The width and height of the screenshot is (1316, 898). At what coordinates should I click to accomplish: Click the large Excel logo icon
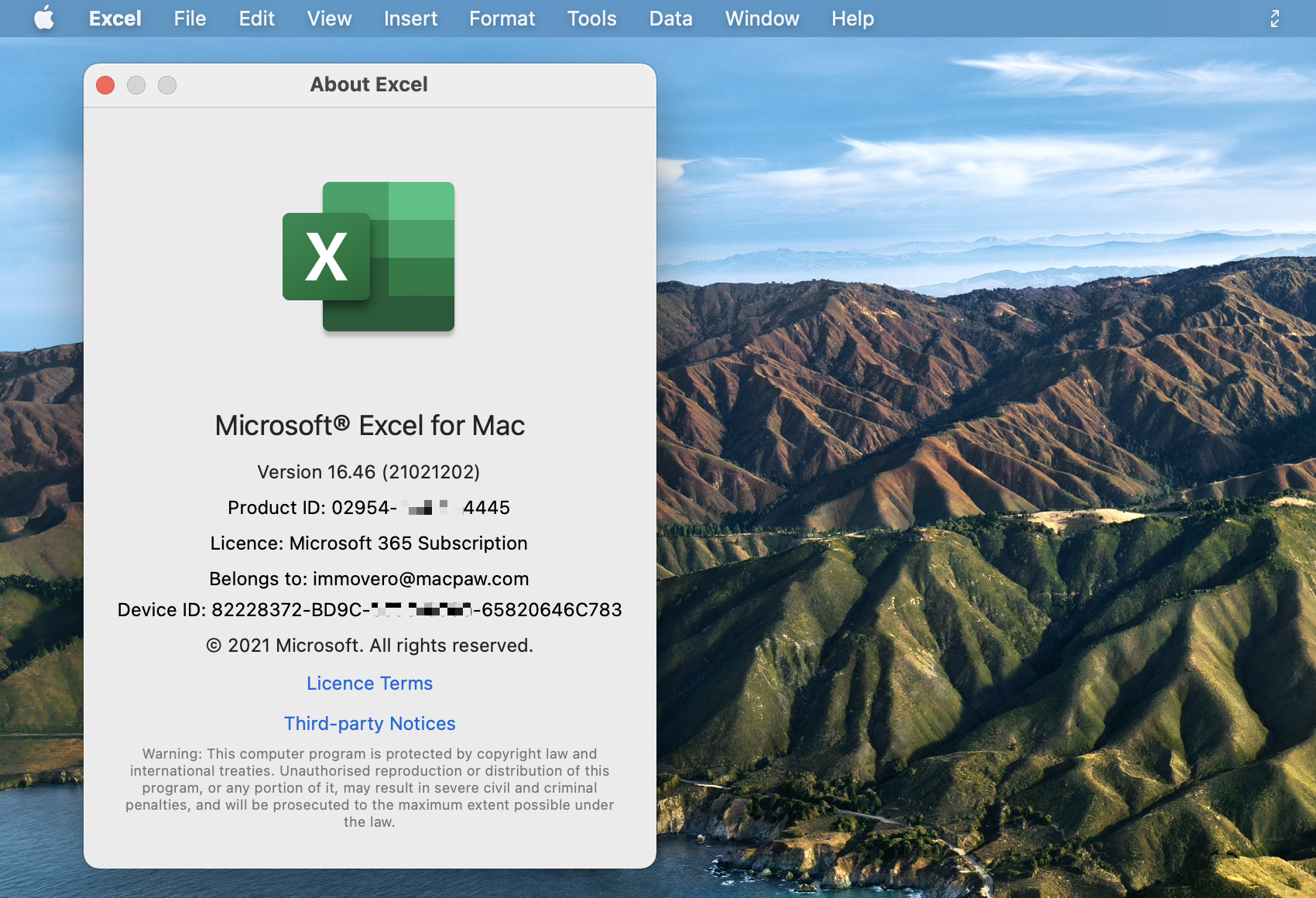tap(368, 256)
